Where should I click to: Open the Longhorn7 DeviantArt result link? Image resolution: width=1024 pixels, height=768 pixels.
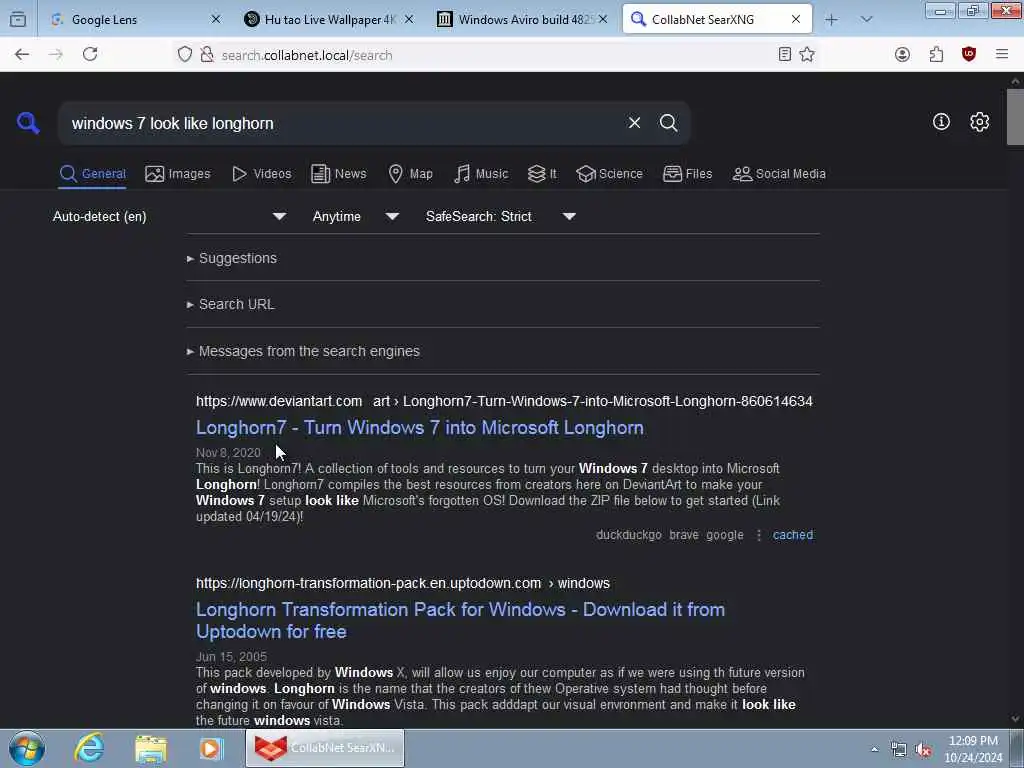click(420, 428)
